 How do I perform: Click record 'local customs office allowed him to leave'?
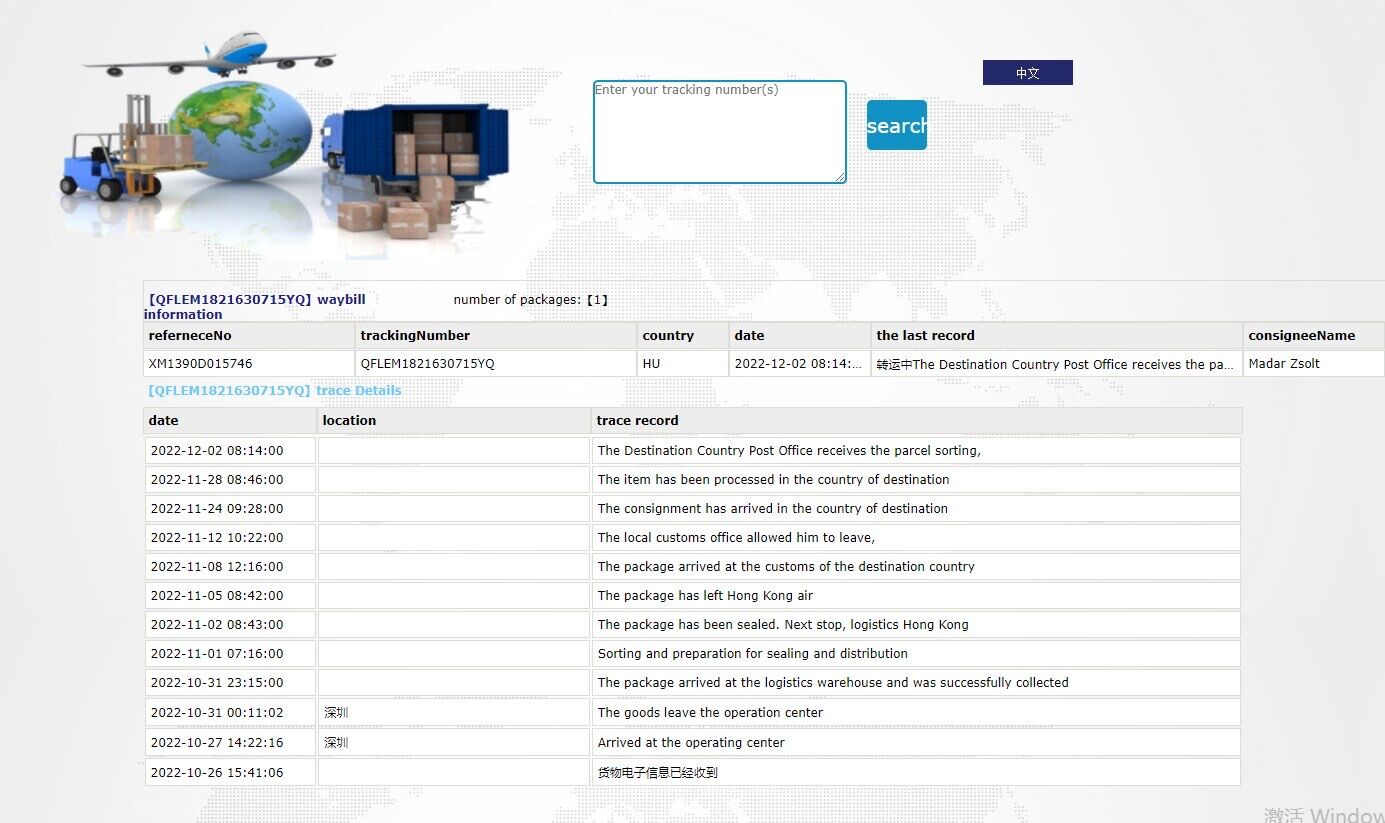pyautogui.click(x=916, y=538)
